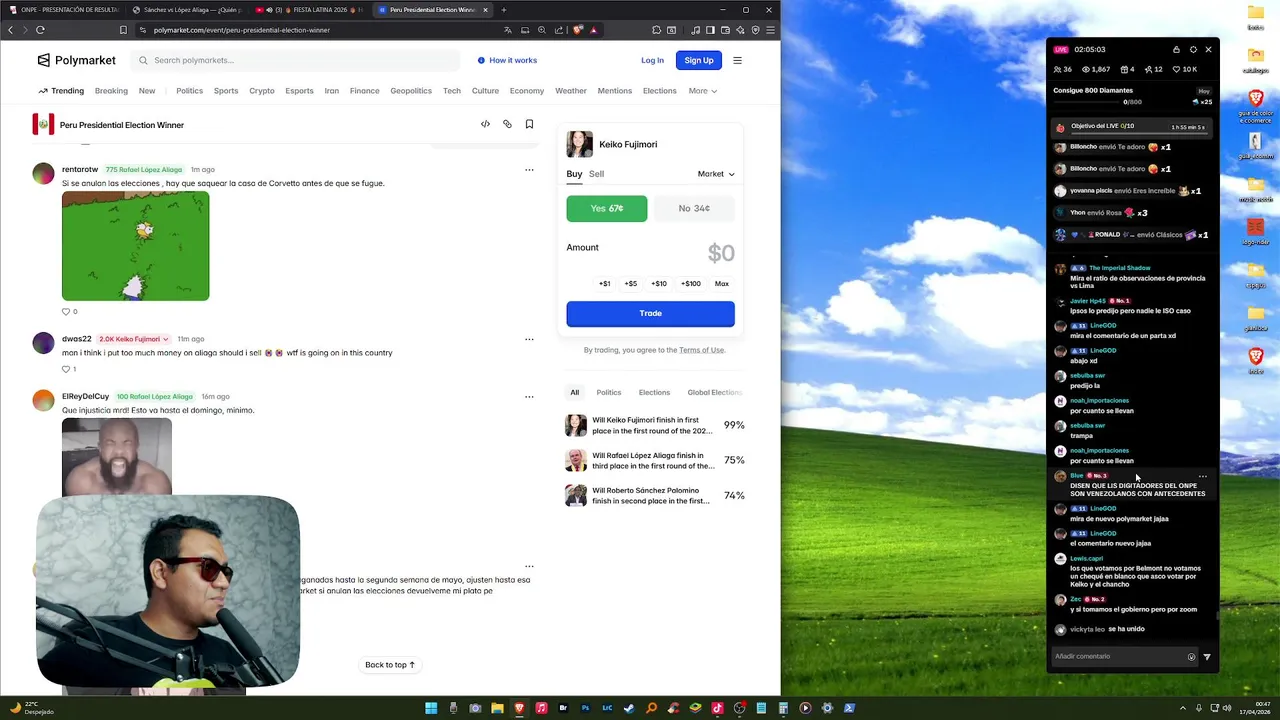Click the image in rentarotw's comment
The image size is (1280, 720).
click(x=135, y=246)
